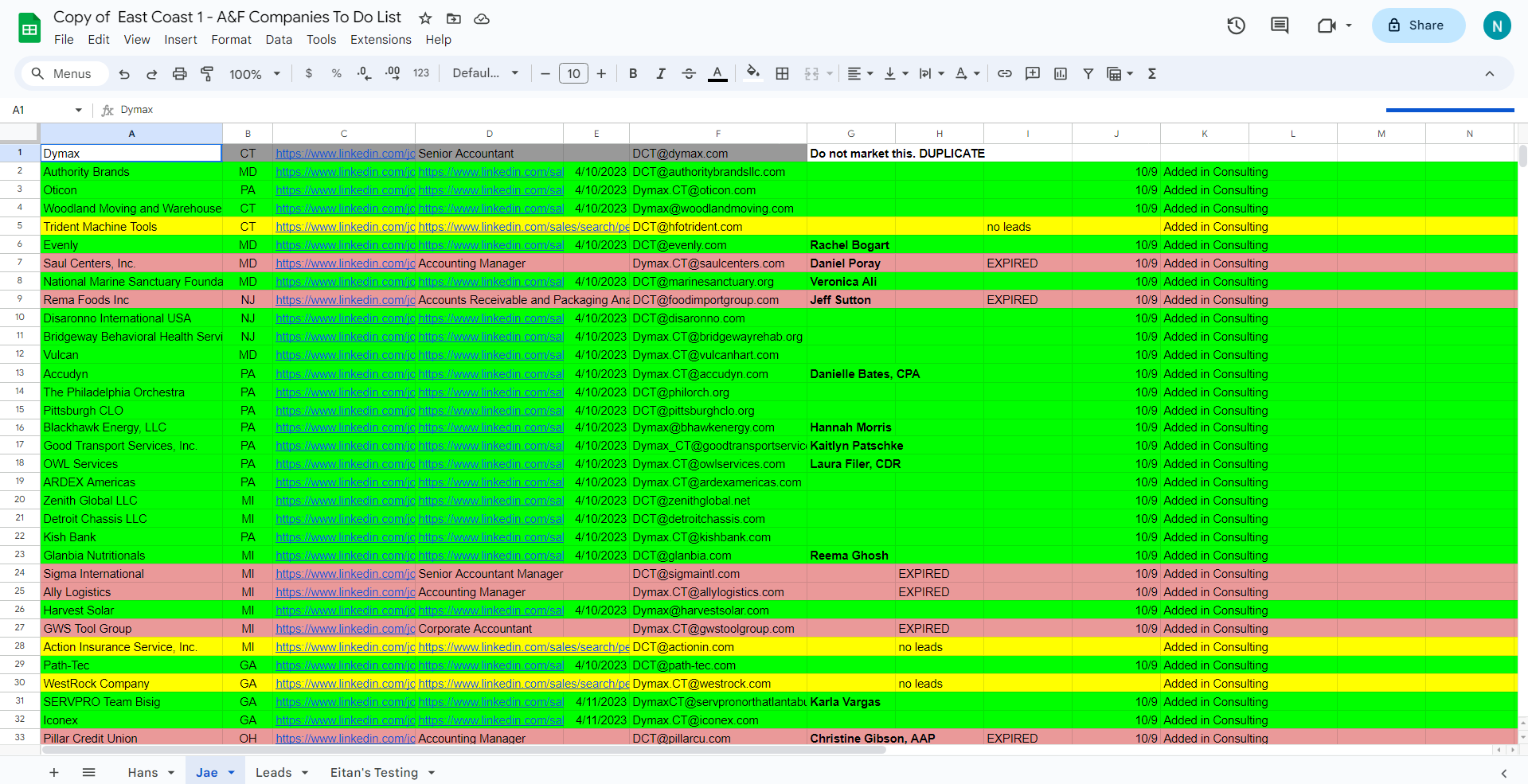The image size is (1528, 784).
Task: Expand the name box dropdown arrow
Action: [x=79, y=110]
